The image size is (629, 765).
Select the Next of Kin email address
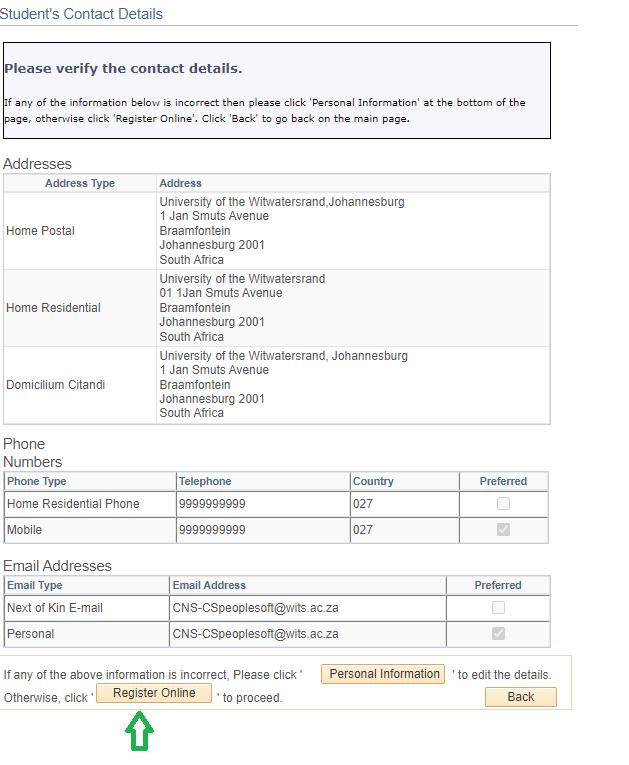coord(255,608)
